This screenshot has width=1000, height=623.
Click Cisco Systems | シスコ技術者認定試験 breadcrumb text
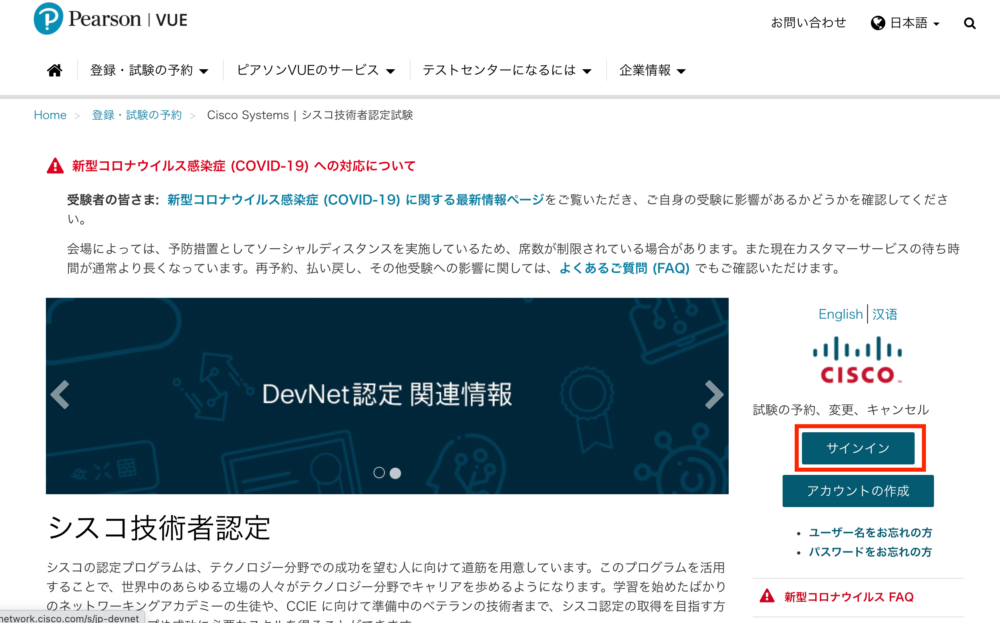click(310, 115)
